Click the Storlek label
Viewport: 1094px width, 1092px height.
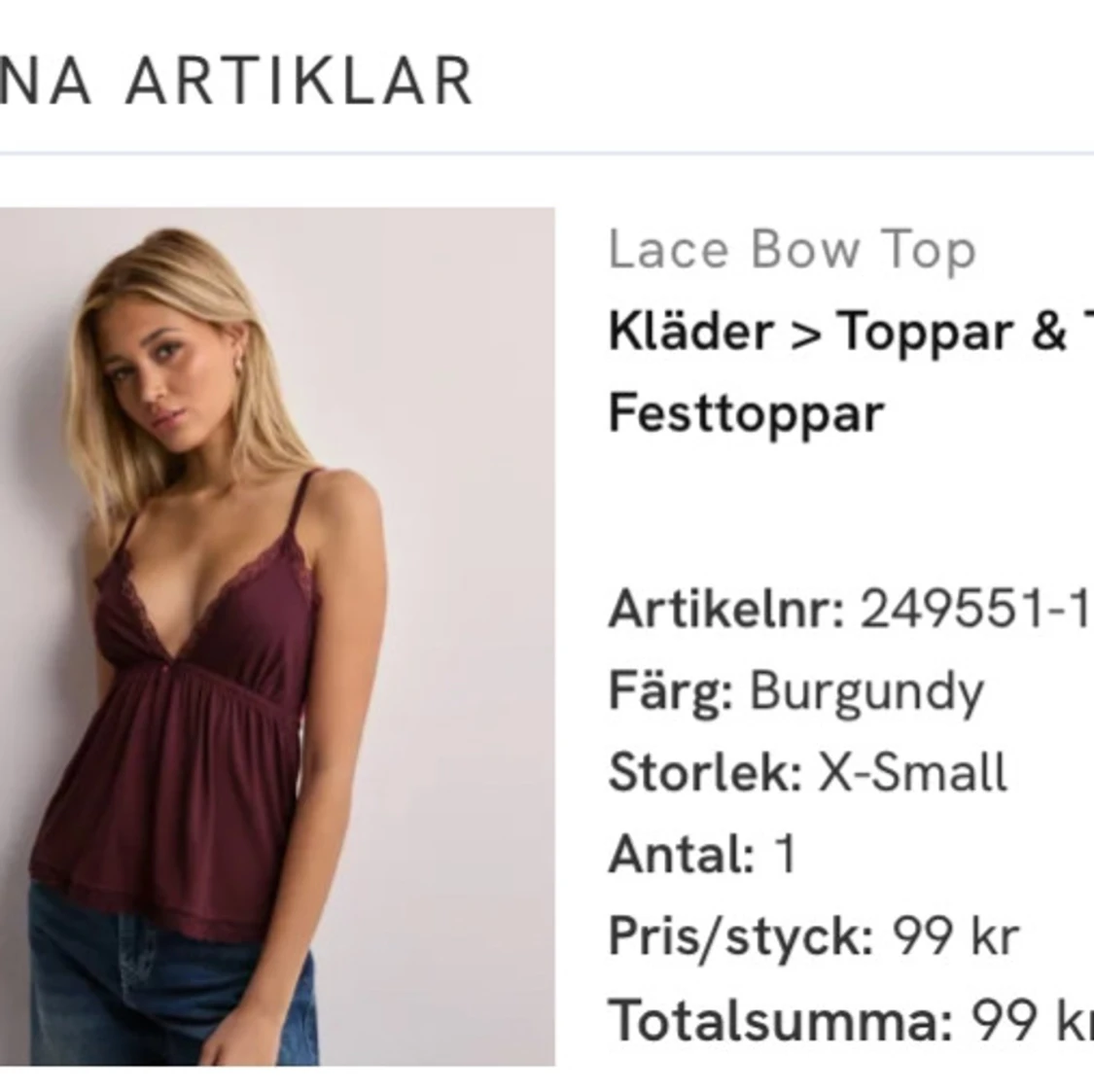coord(705,772)
